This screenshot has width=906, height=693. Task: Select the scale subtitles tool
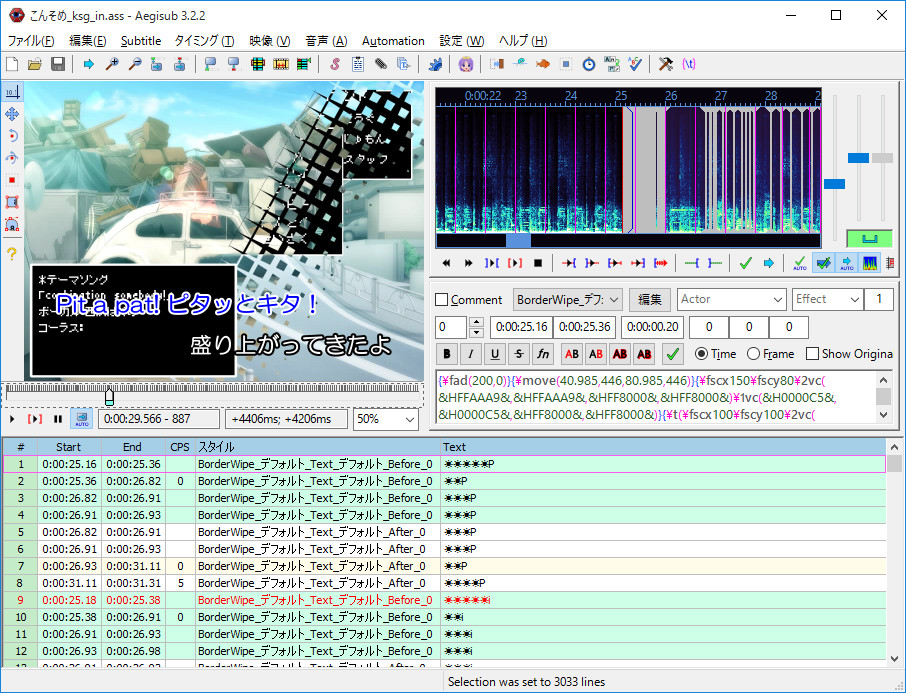pyautogui.click(x=12, y=180)
